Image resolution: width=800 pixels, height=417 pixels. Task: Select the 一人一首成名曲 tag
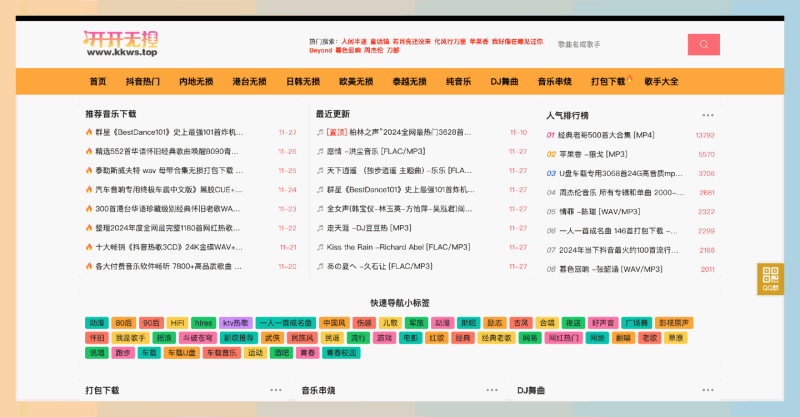(x=286, y=323)
